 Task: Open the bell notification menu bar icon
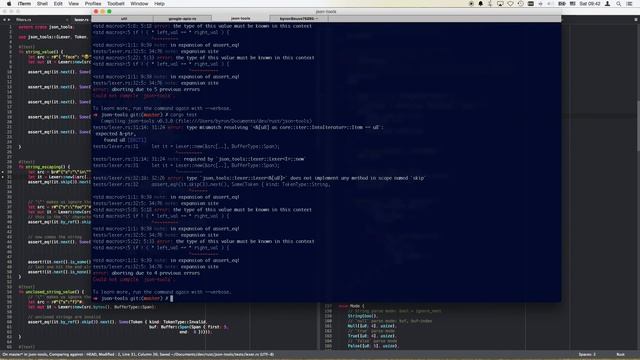480,4
